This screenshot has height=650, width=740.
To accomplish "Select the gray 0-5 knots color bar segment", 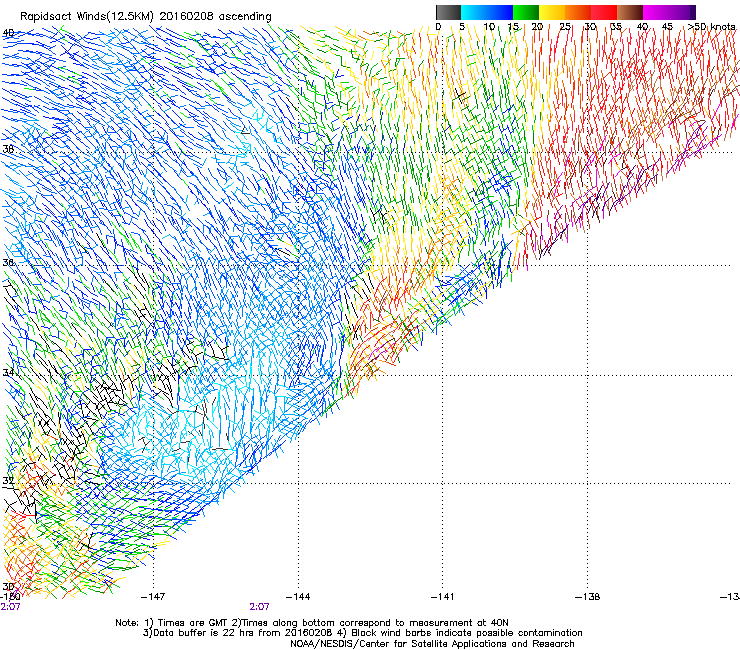I will [448, 12].
